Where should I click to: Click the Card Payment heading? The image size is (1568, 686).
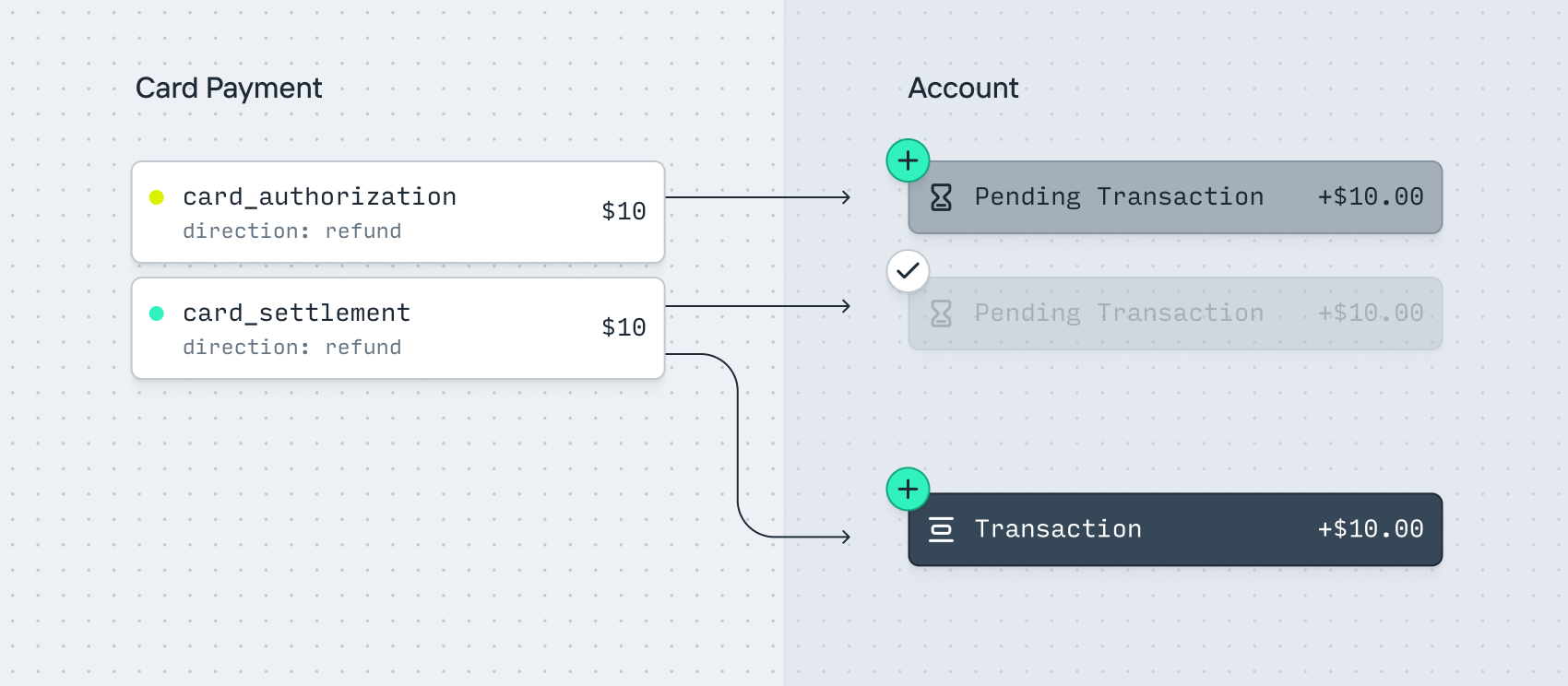pyautogui.click(x=229, y=88)
